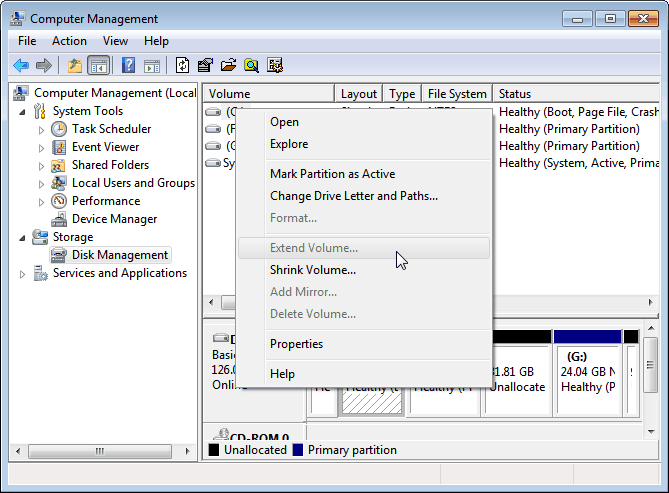The width and height of the screenshot is (669, 493).
Task: Sort by the Status column header
Action: click(576, 93)
